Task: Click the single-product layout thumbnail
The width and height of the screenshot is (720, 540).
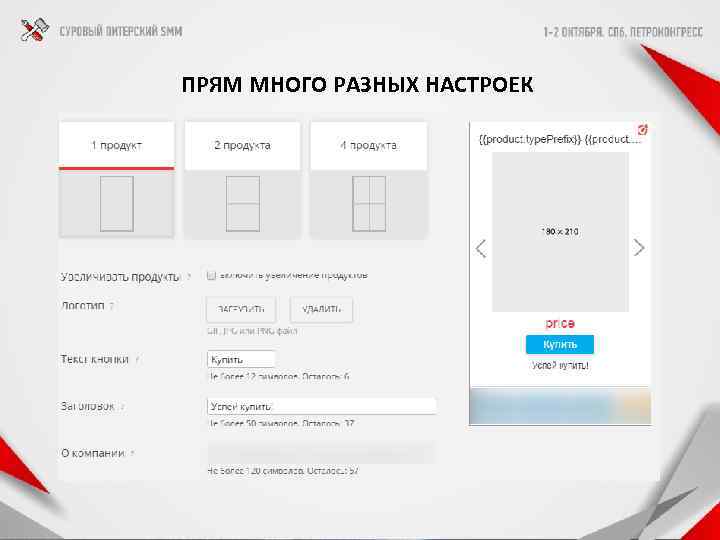Action: tap(117, 204)
